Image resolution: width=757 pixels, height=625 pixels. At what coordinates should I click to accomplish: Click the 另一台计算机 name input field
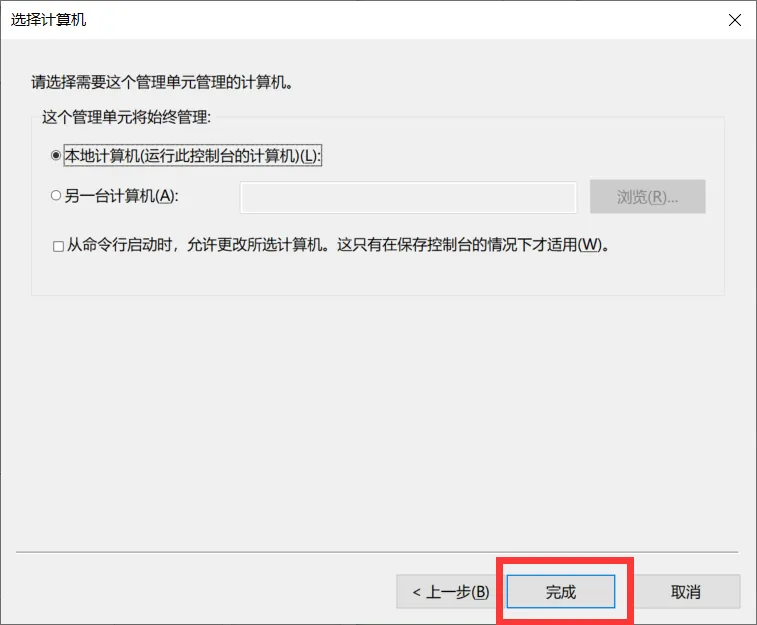pyautogui.click(x=408, y=197)
